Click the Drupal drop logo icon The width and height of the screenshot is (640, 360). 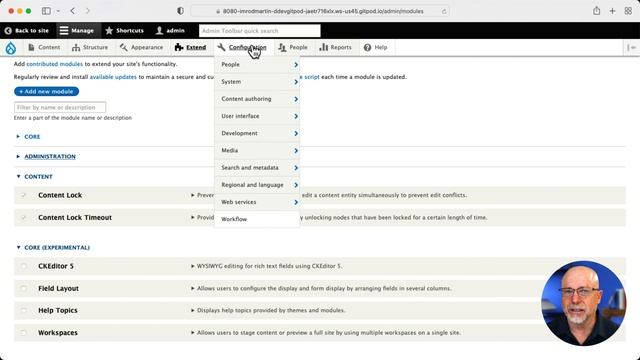pyautogui.click(x=11, y=48)
